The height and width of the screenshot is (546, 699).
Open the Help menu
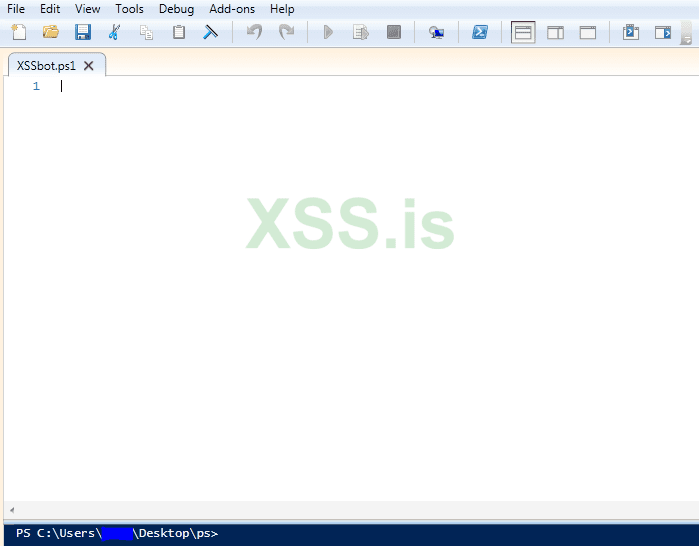point(282,9)
